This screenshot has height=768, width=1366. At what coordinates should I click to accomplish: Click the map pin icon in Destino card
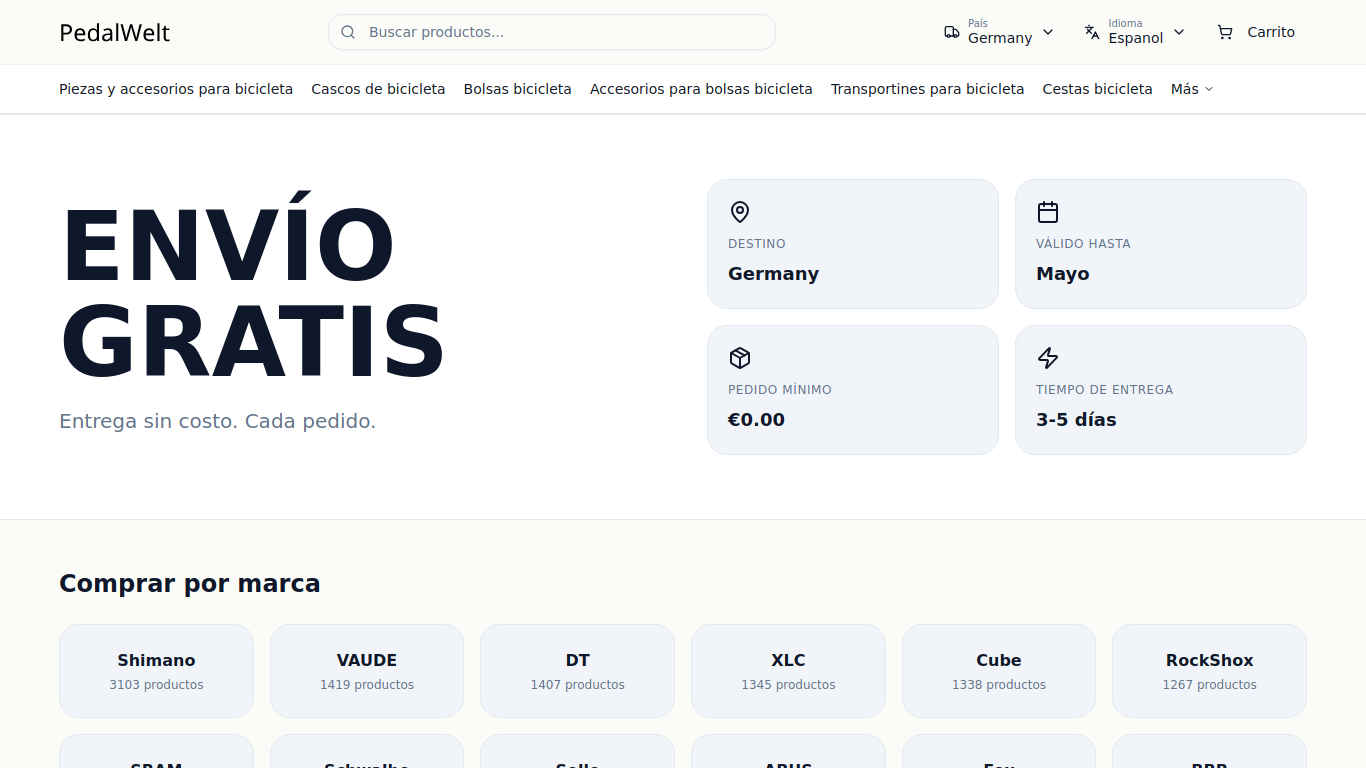[740, 212]
